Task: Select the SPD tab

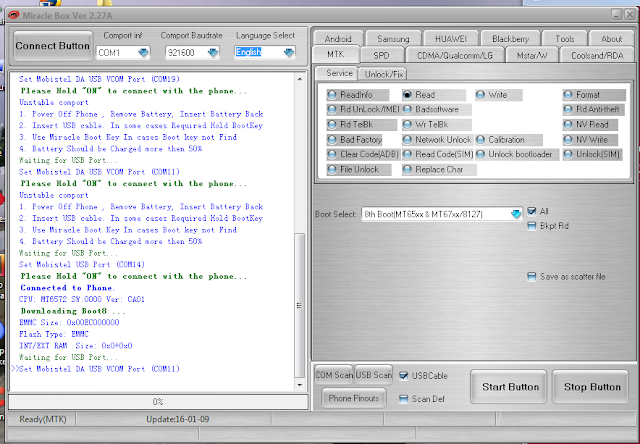Action: 381,55
